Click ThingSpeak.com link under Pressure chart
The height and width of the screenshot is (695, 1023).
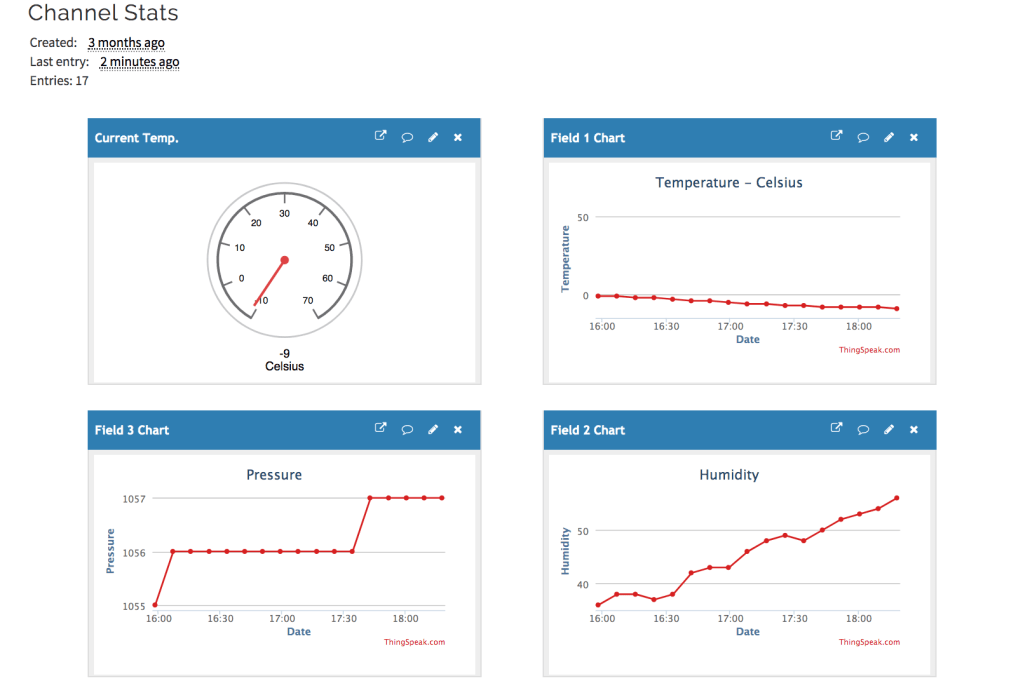click(414, 642)
